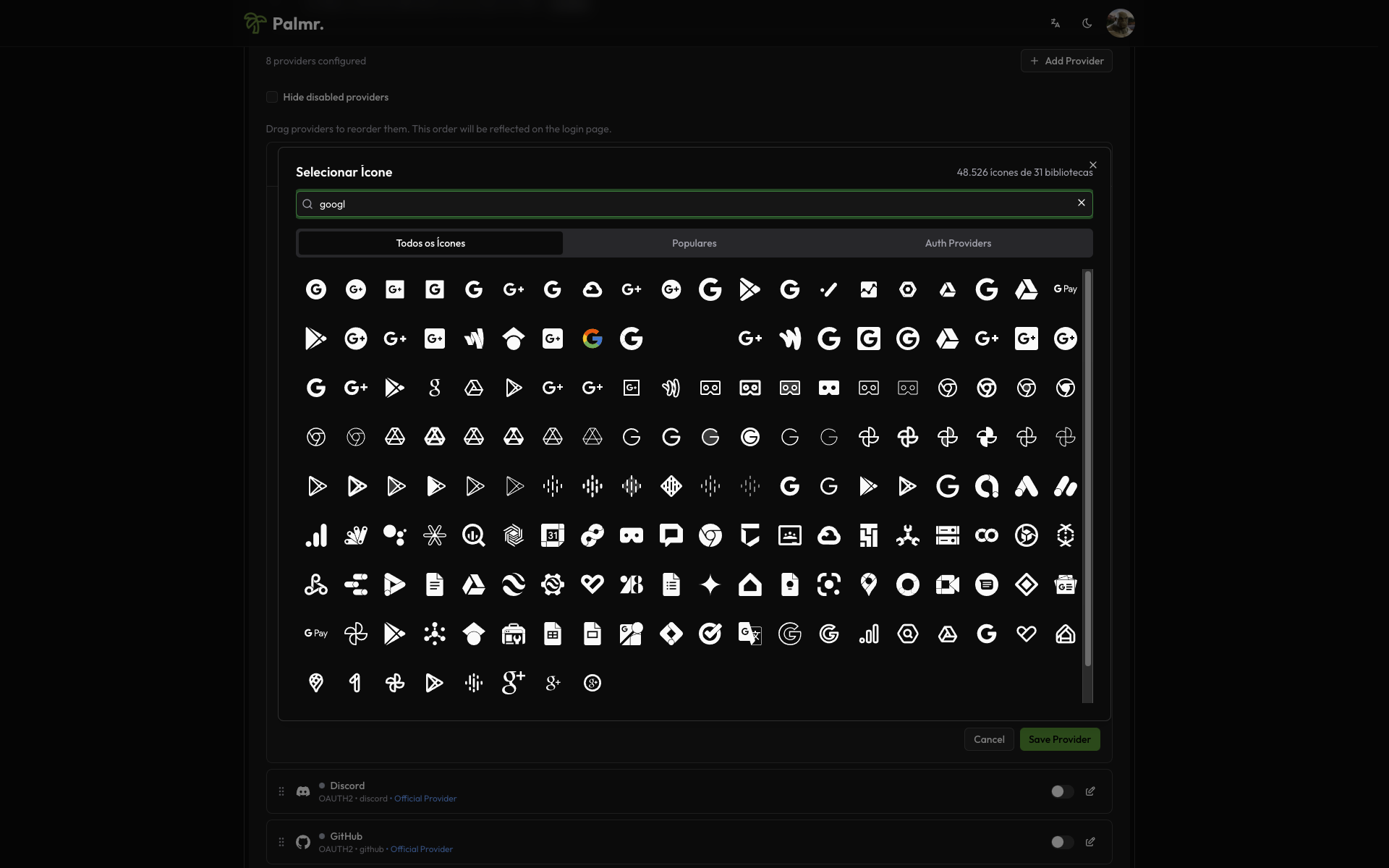Select the colored Google G icon
1389x868 pixels.
pyautogui.click(x=592, y=339)
